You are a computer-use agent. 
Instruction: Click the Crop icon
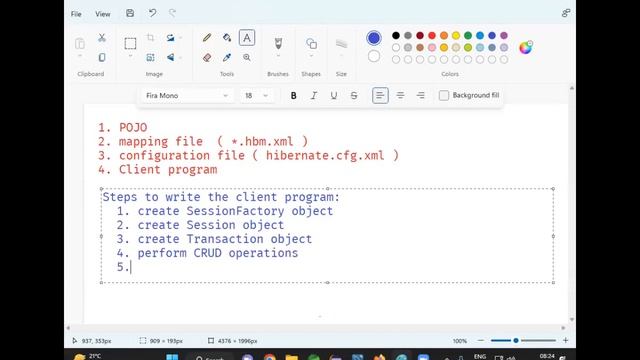150,38
